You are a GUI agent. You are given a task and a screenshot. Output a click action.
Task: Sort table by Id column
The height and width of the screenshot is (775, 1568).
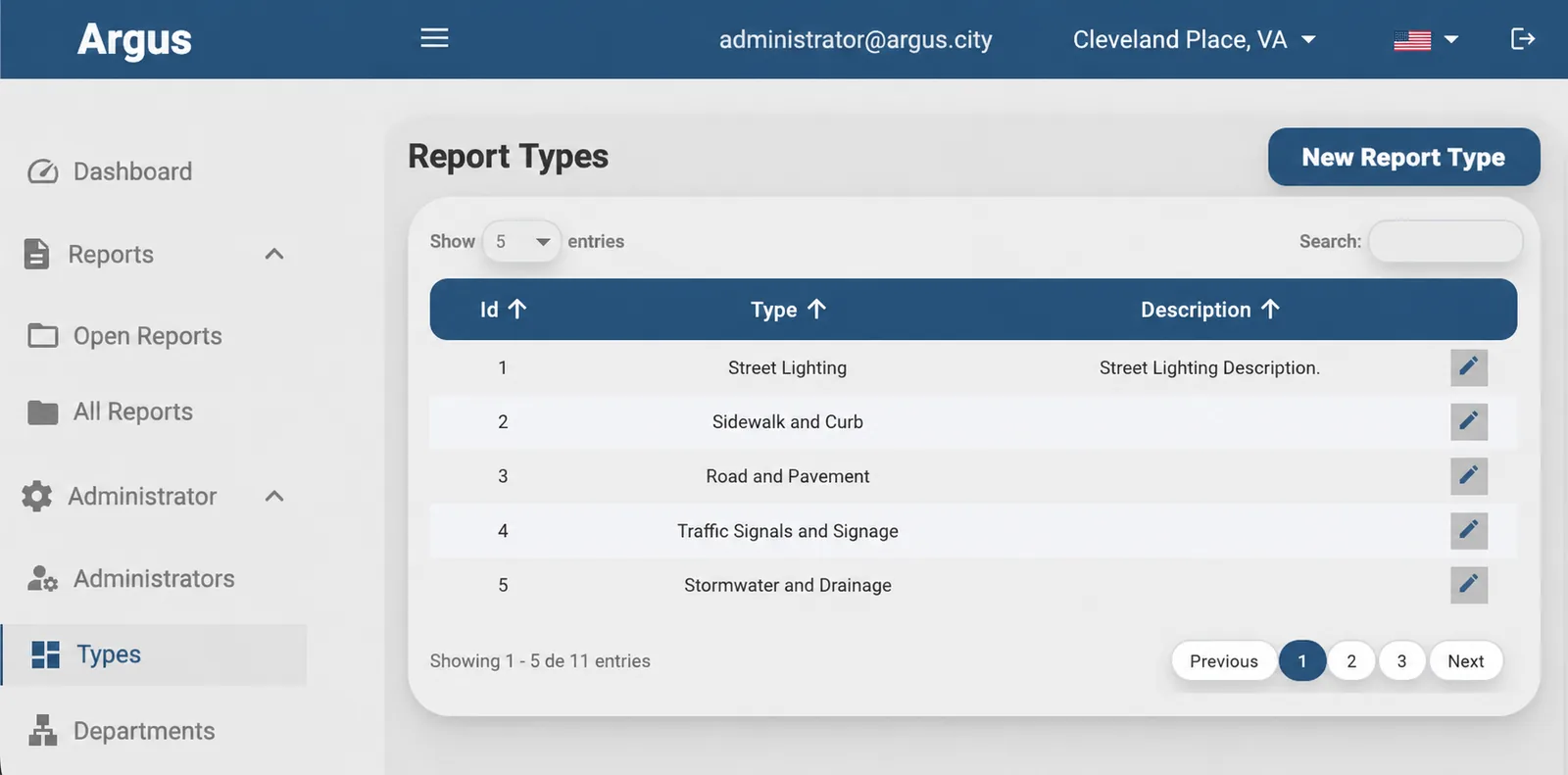click(503, 310)
